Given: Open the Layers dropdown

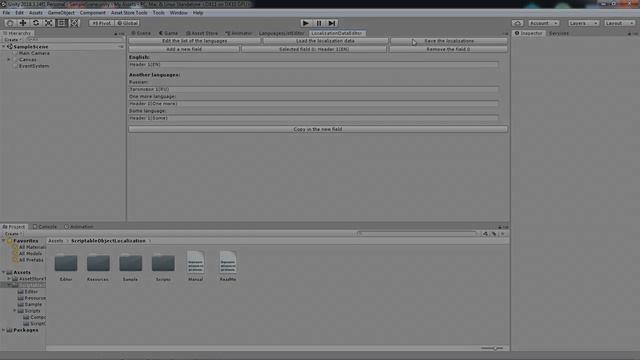Looking at the screenshot, I should tap(583, 23).
